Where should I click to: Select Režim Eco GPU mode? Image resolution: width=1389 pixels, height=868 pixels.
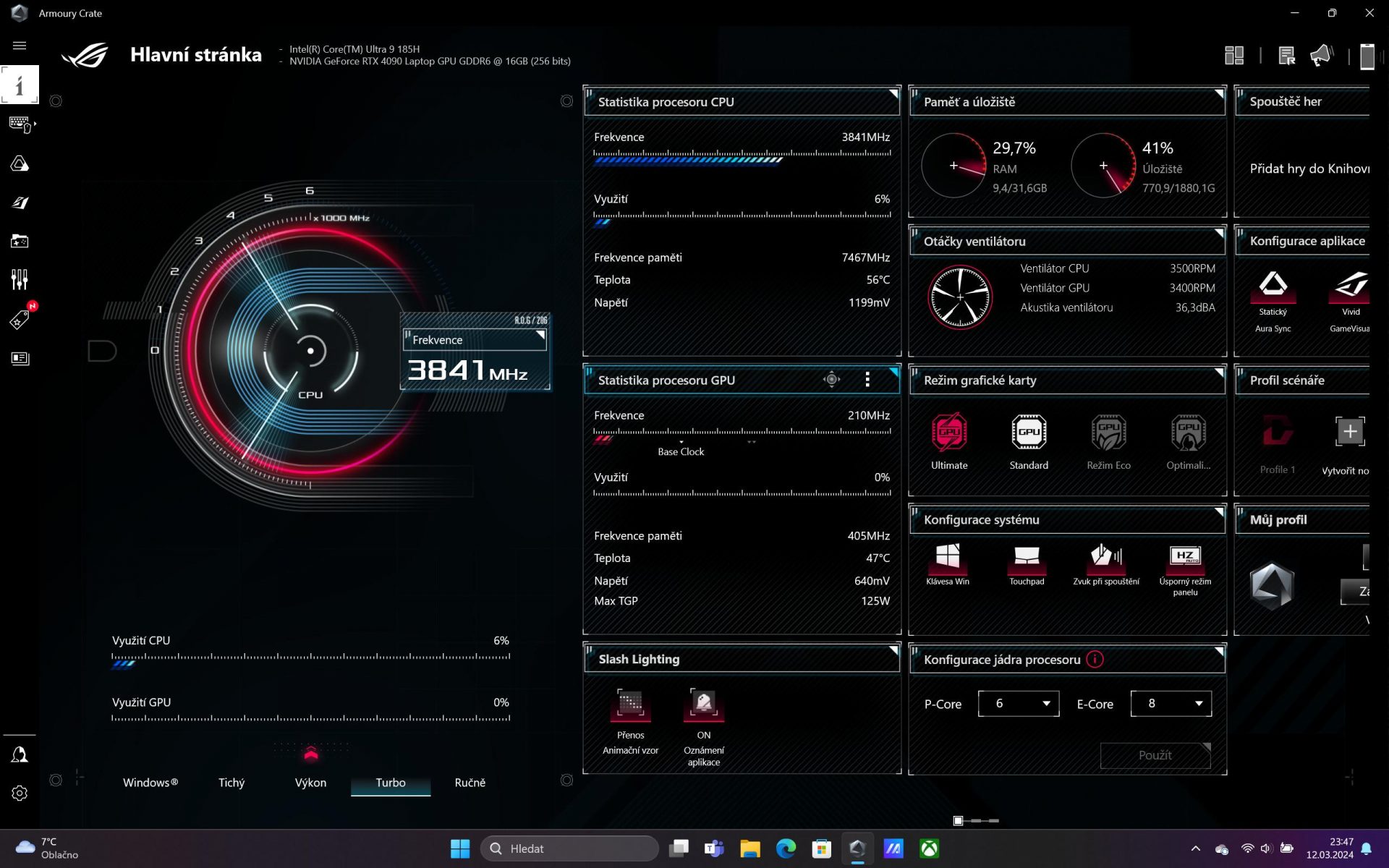[1108, 441]
